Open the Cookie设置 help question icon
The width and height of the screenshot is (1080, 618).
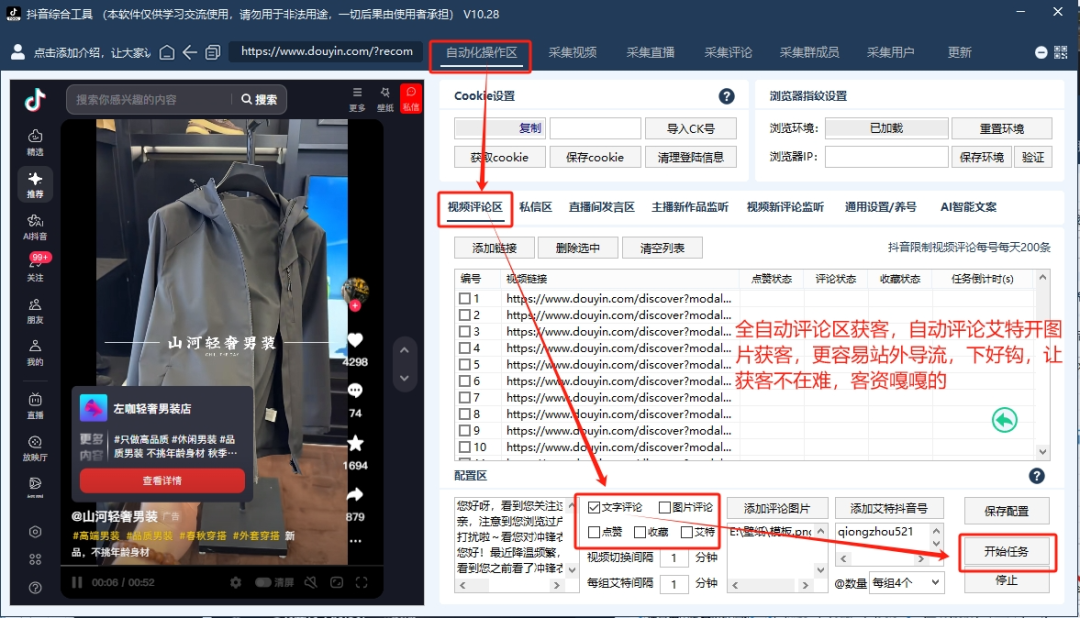pos(727,96)
